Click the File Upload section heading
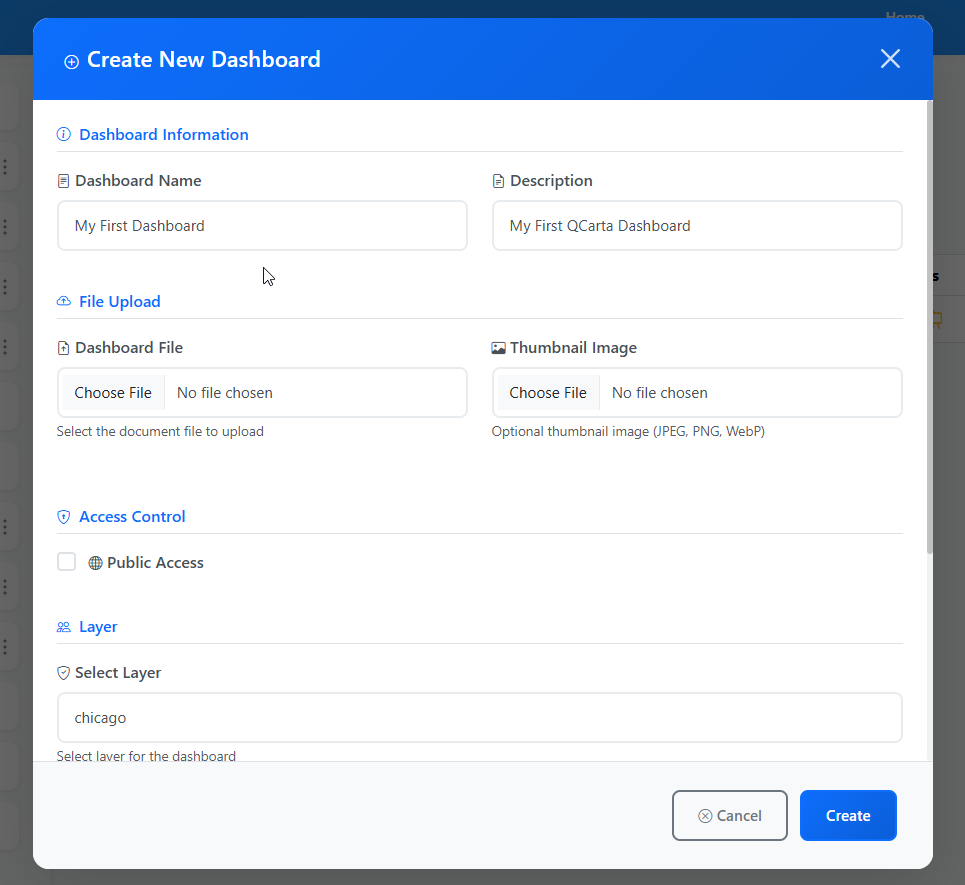 (x=120, y=302)
